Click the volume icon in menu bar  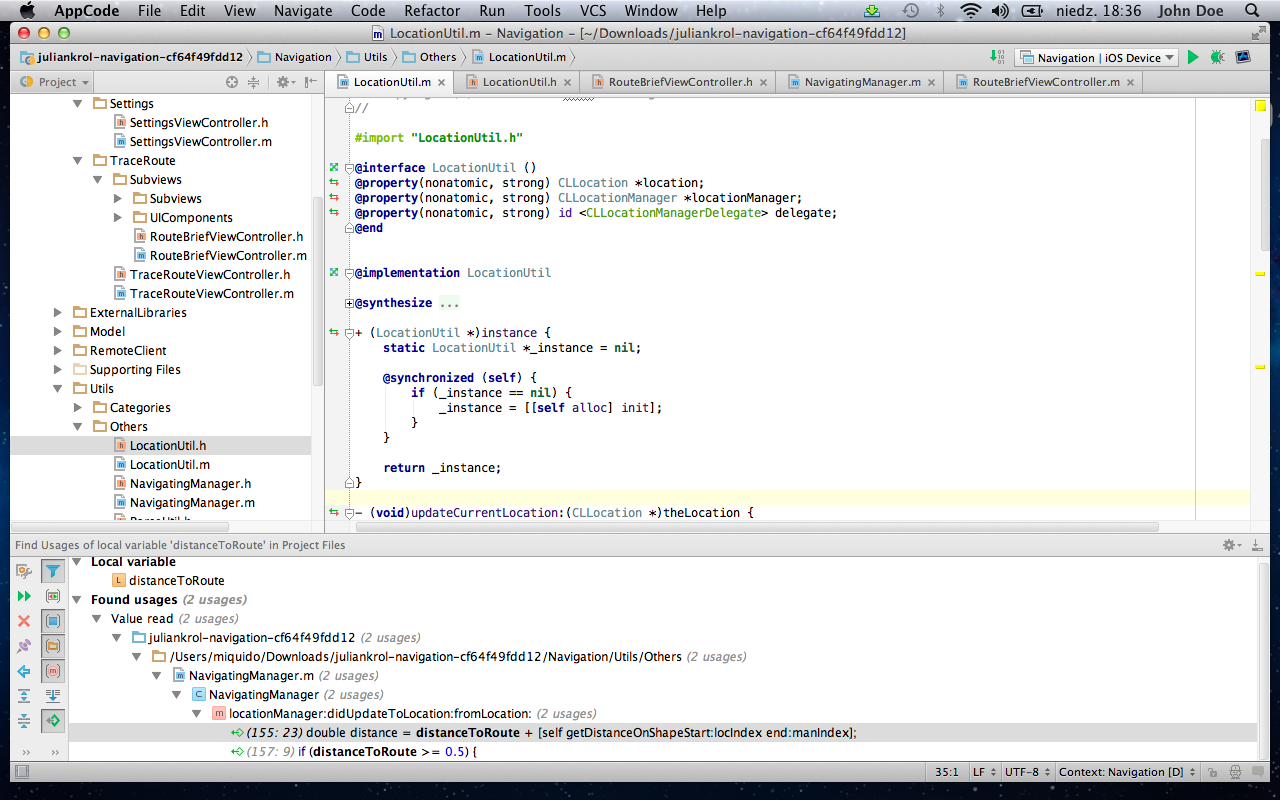tap(999, 11)
